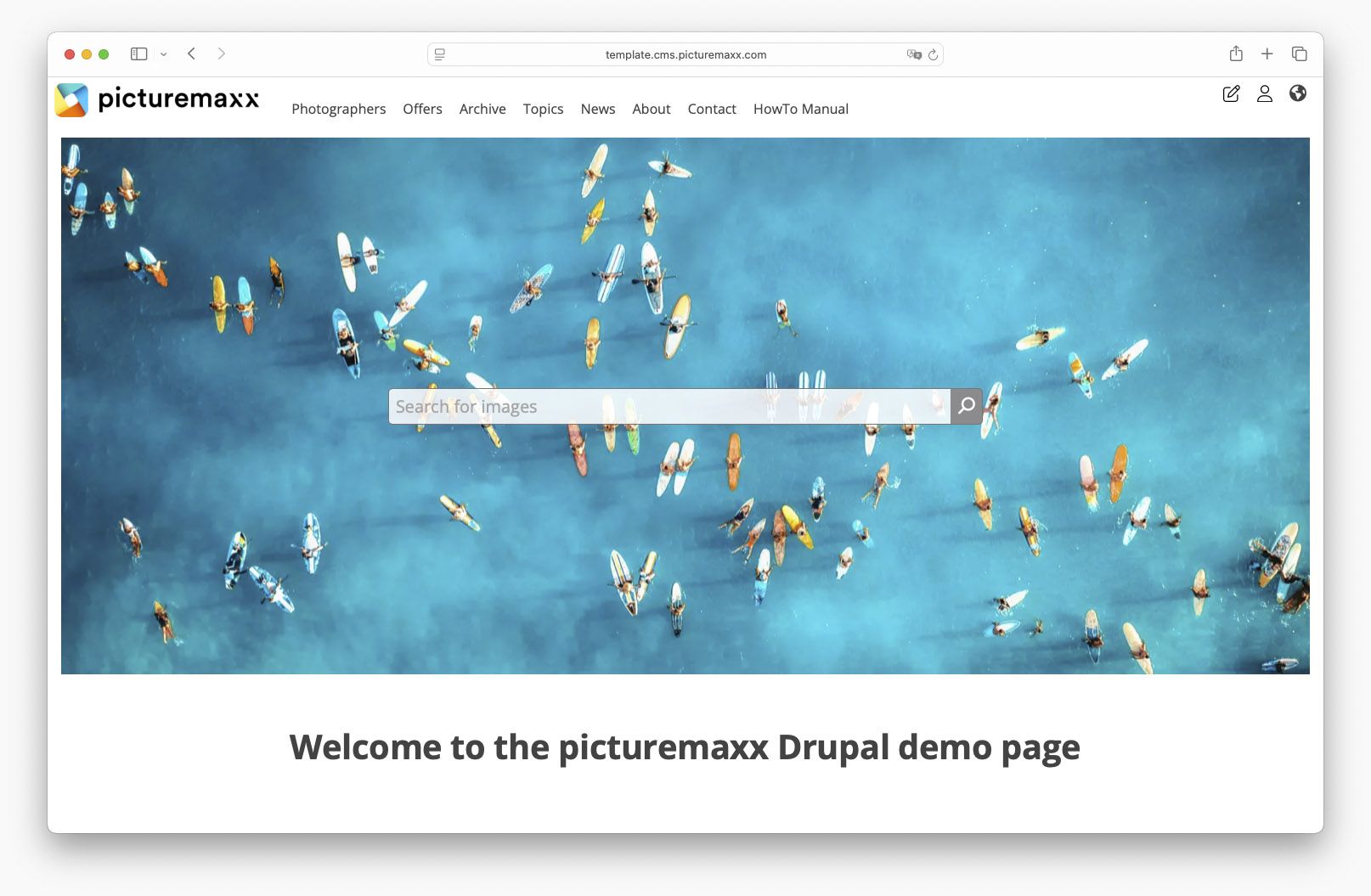
Task: Click the Photographers link
Action: 338,109
